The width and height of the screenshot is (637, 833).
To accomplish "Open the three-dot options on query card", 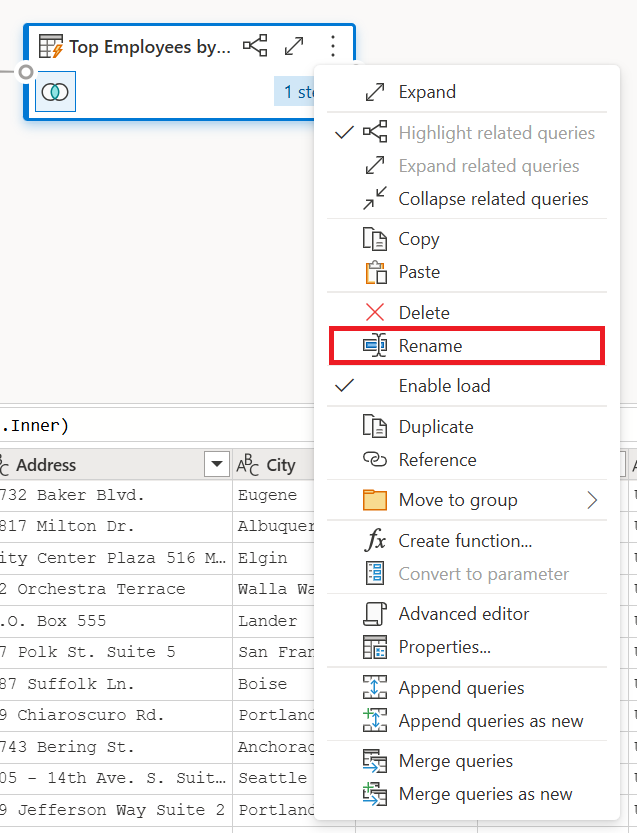I will pyautogui.click(x=333, y=46).
